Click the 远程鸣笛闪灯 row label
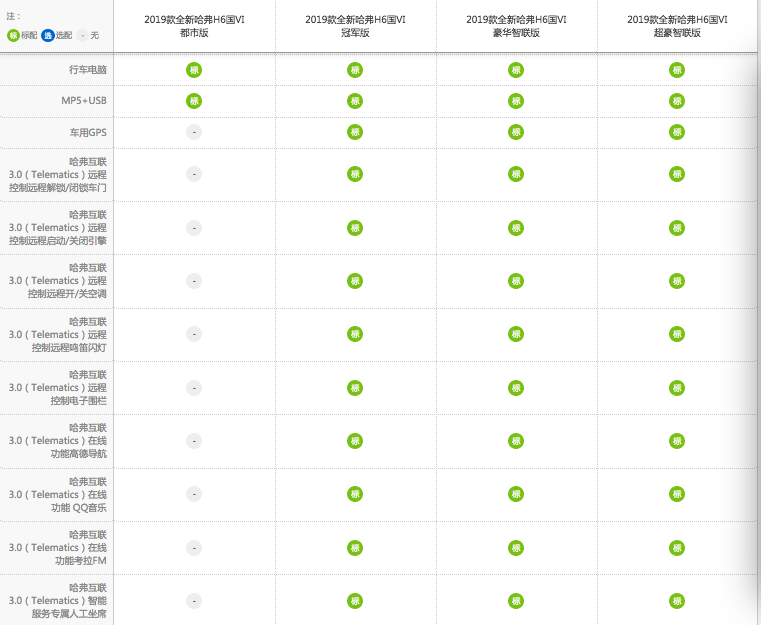This screenshot has width=761, height=625. pos(57,334)
